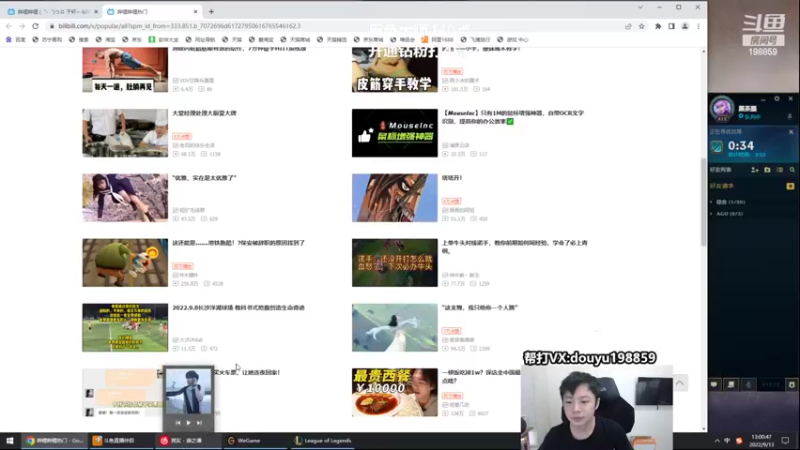Open the first bookmark in the bar
The image size is (800, 450).
pyautogui.click(x=16, y=39)
